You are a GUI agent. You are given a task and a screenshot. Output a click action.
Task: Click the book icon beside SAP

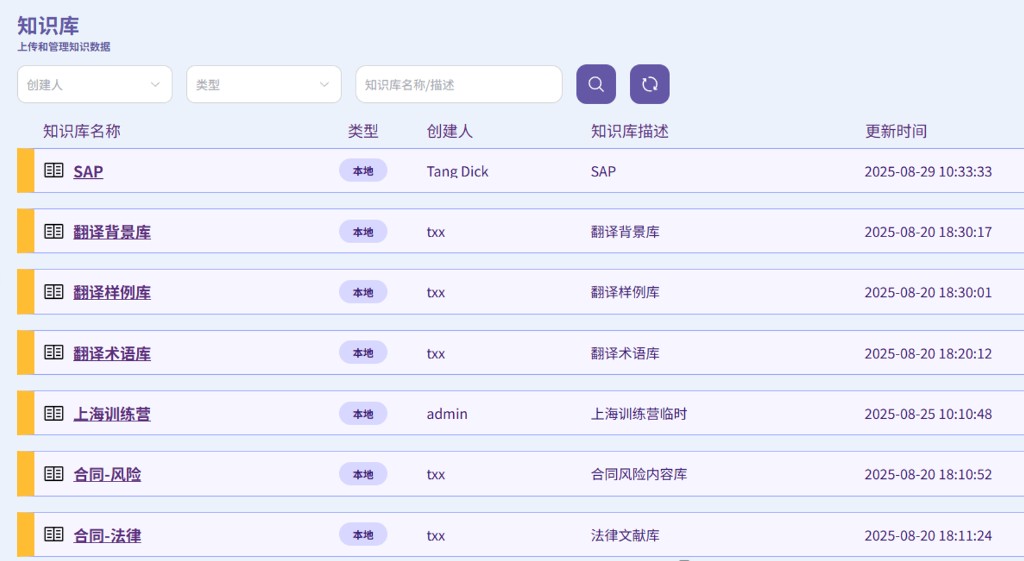pyautogui.click(x=53, y=171)
